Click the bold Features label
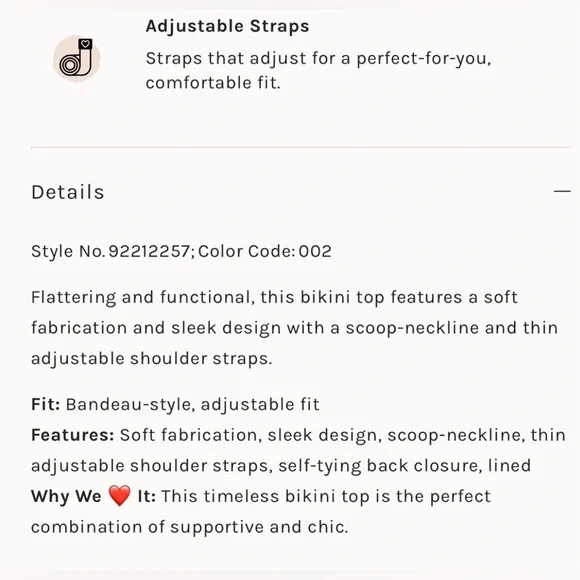 pyautogui.click(x=72, y=435)
